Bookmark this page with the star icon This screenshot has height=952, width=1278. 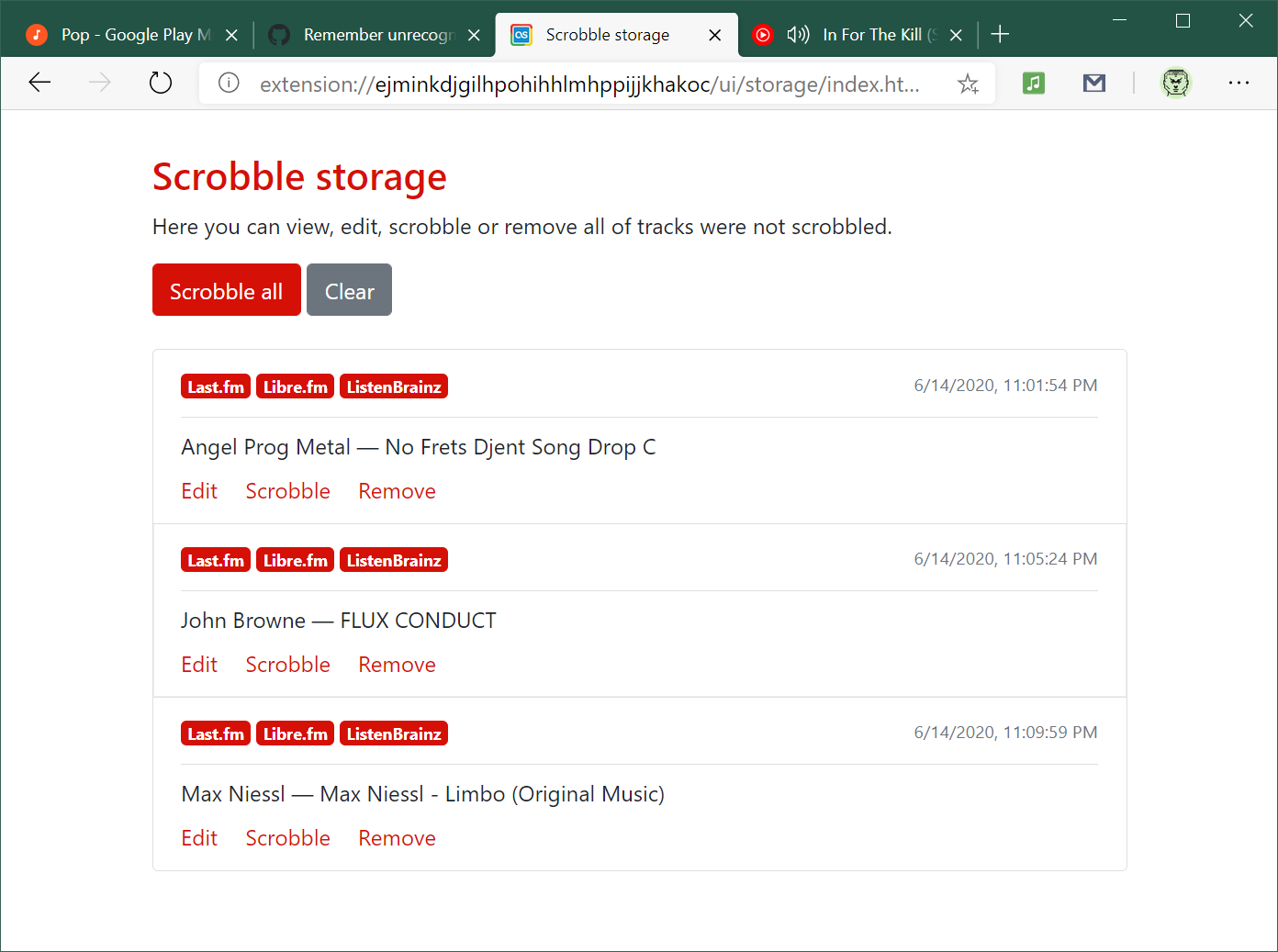(968, 84)
